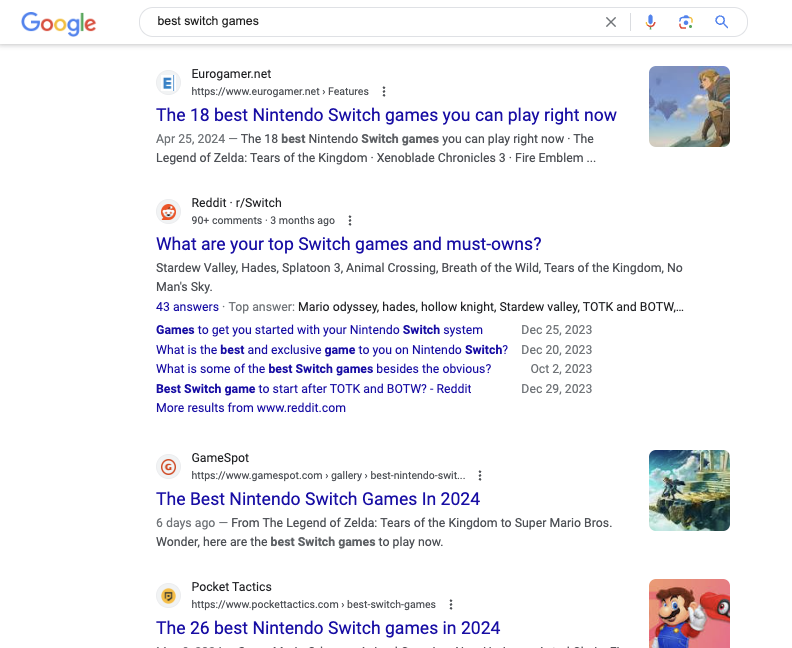Click the 'Dec 25, 2023' date
Image resolution: width=792 pixels, height=648 pixels.
[556, 330]
